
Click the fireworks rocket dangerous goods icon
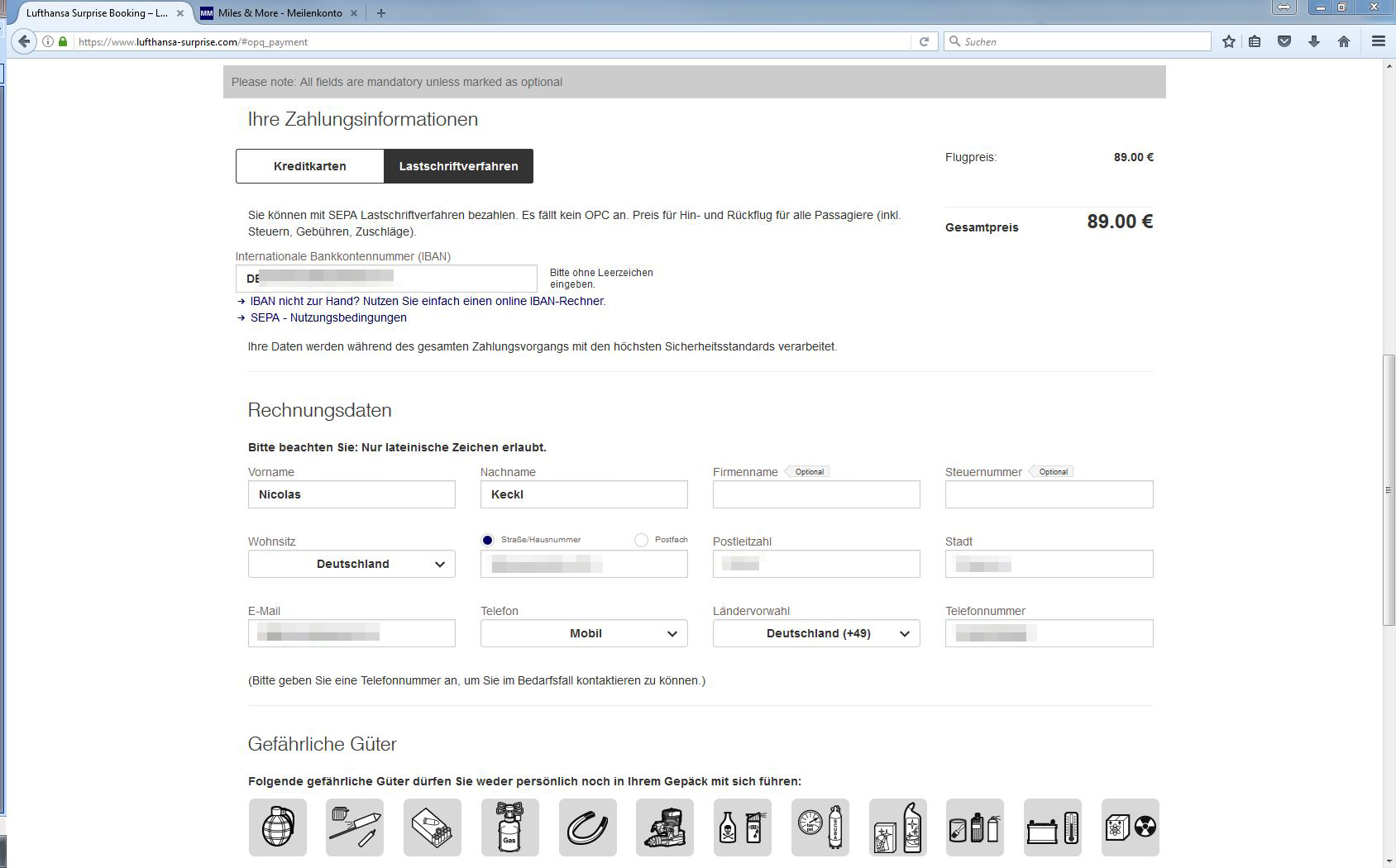(x=355, y=827)
